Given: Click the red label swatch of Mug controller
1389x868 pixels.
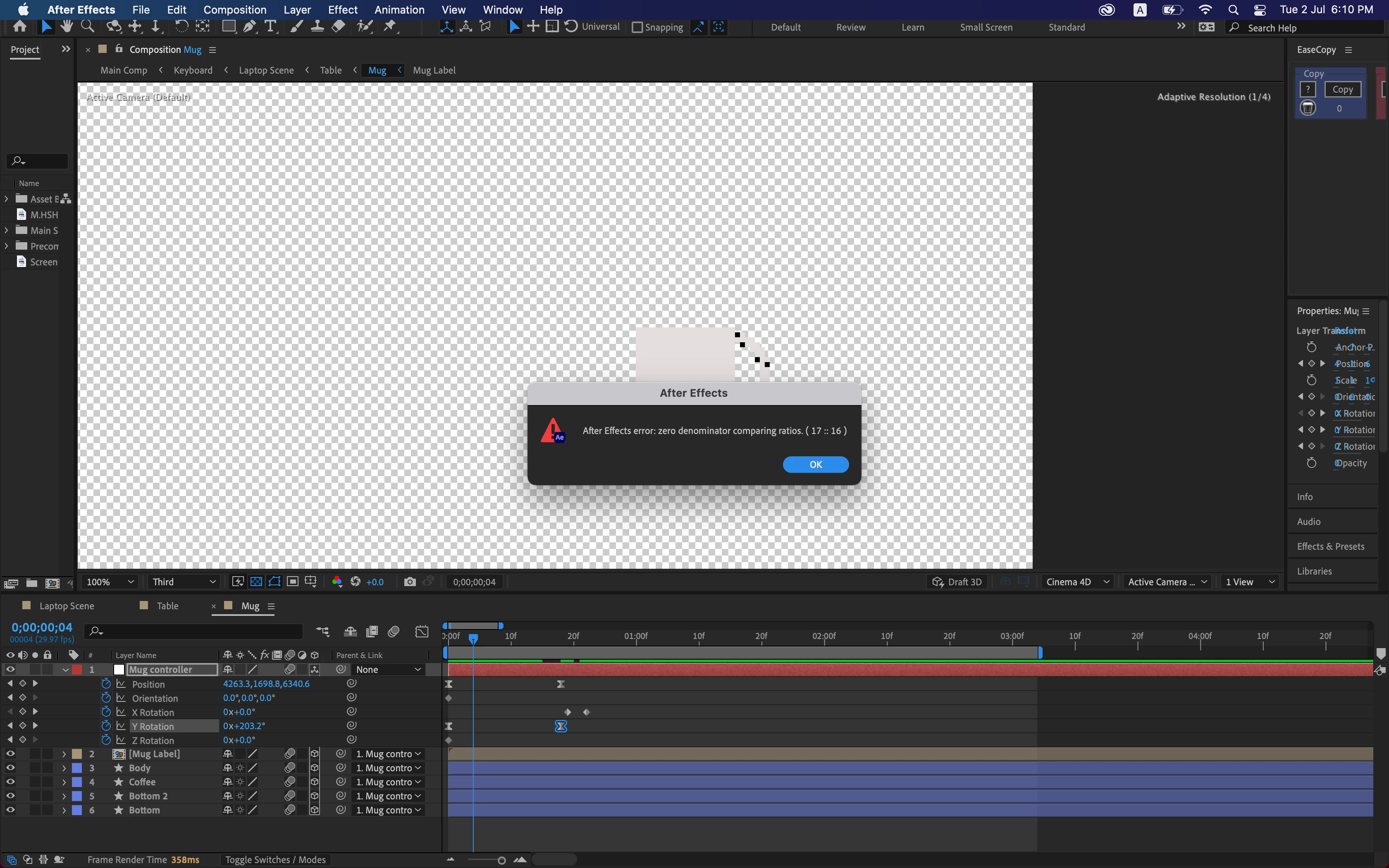Looking at the screenshot, I should pos(77,669).
